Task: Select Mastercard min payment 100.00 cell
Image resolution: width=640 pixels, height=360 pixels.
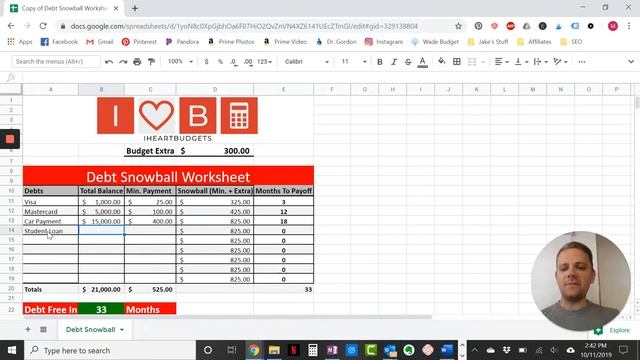Action: point(150,211)
